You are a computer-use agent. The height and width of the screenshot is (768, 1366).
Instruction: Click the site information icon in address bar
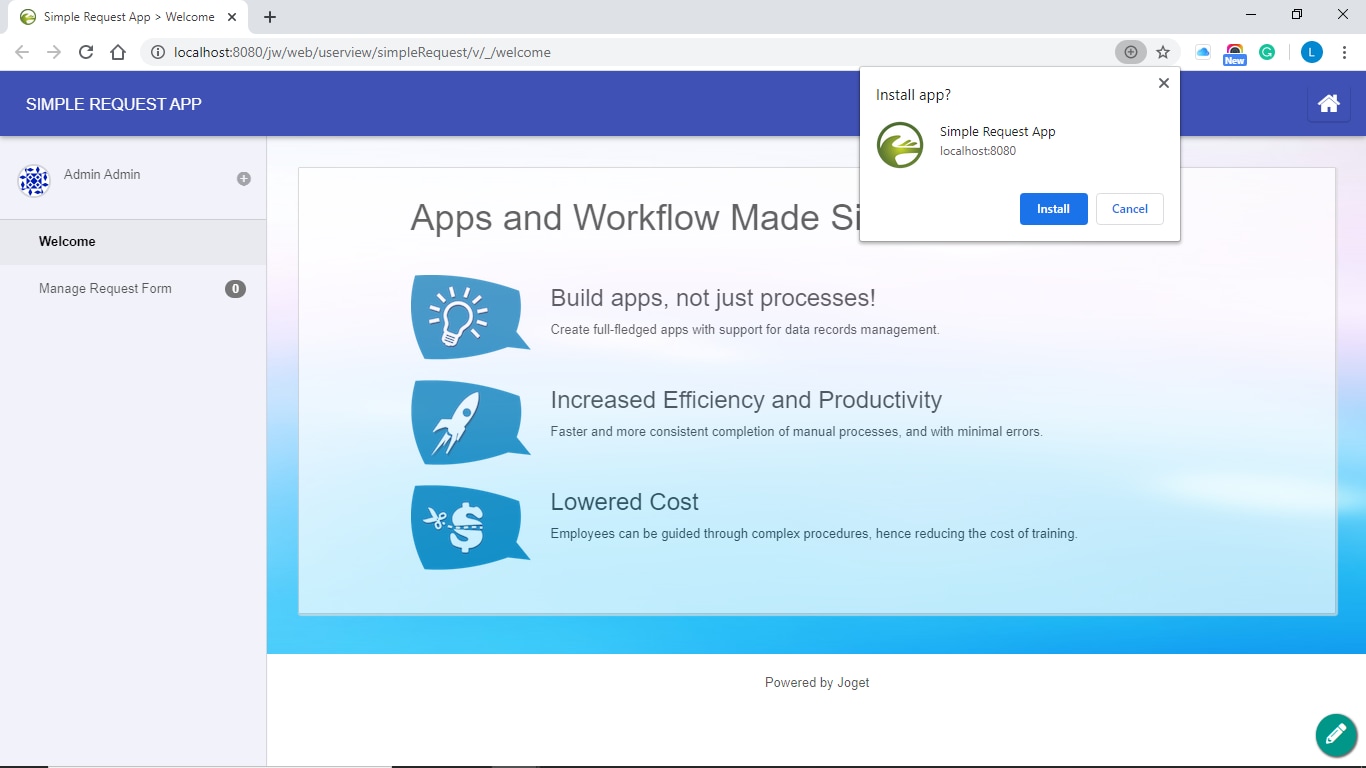coord(158,52)
